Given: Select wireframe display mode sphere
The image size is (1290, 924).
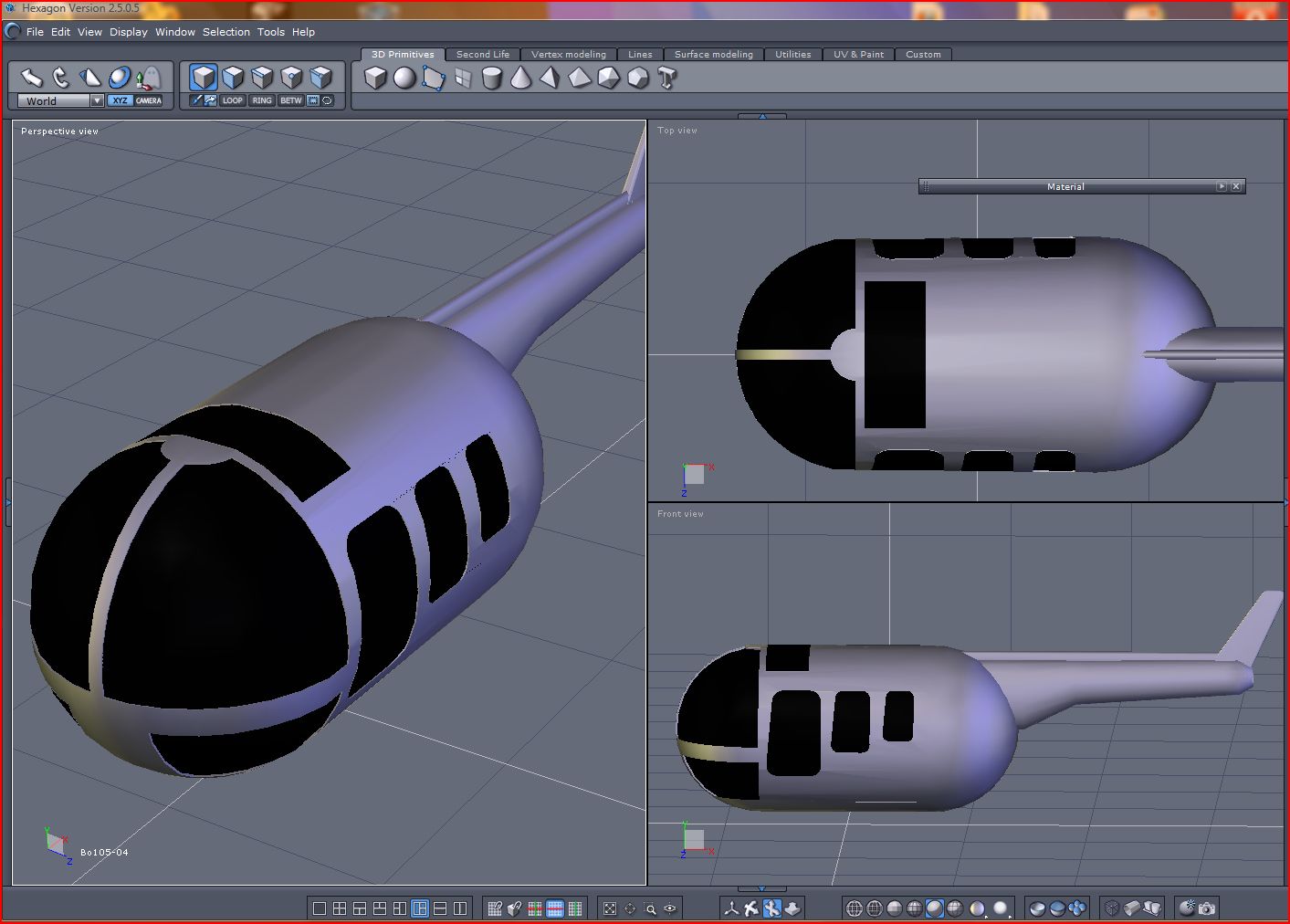Looking at the screenshot, I should [x=855, y=908].
